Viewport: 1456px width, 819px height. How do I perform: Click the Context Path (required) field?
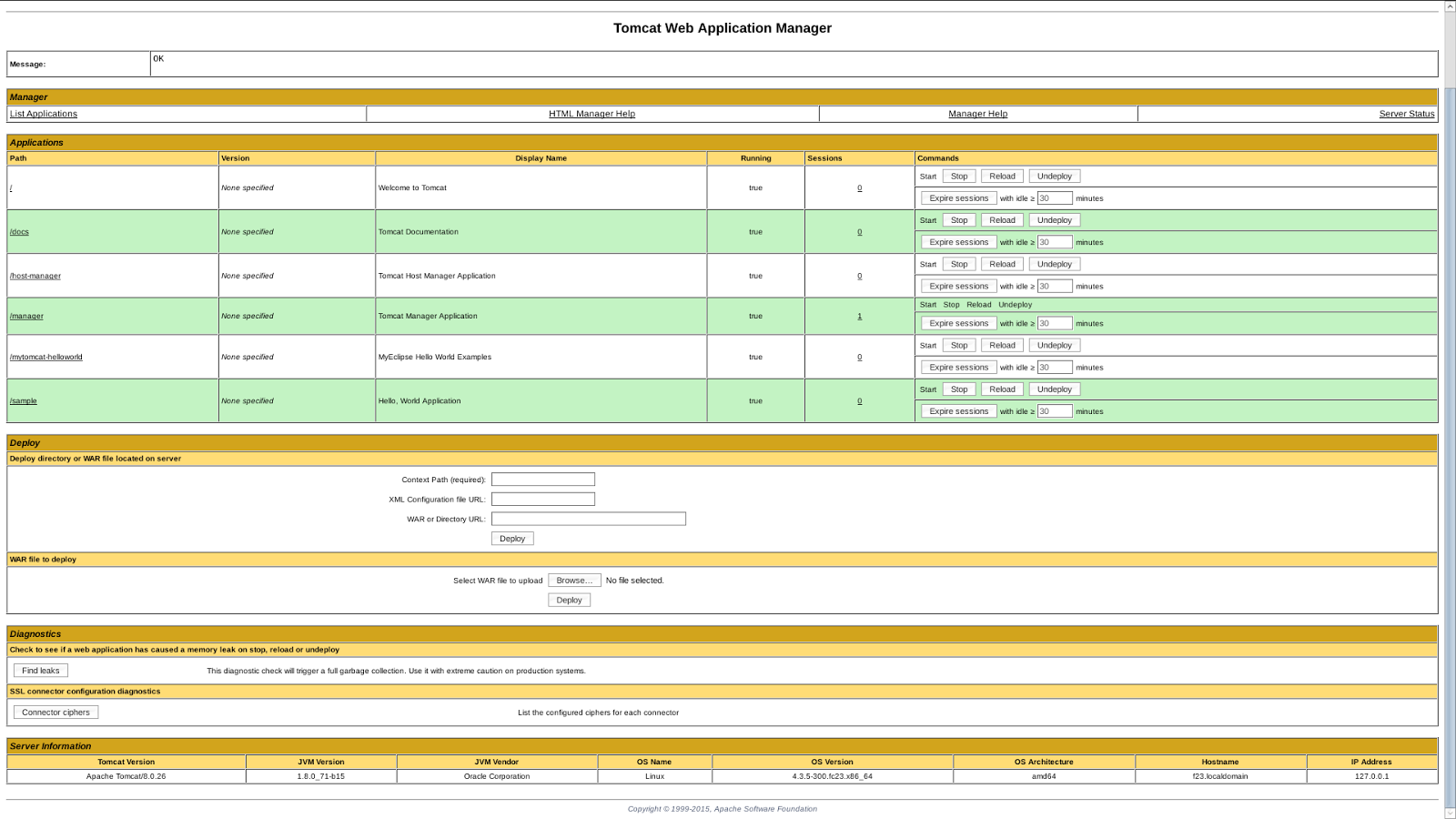(543, 480)
